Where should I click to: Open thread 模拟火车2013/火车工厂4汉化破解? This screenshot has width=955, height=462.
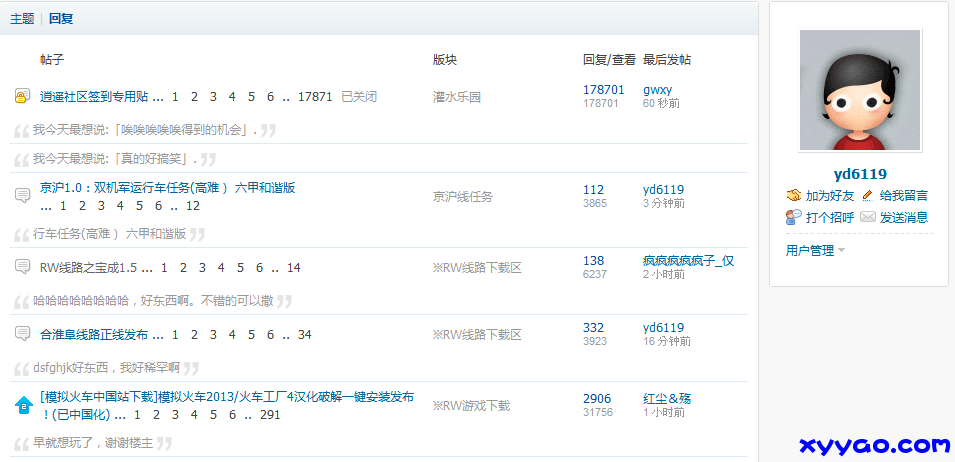click(227, 397)
